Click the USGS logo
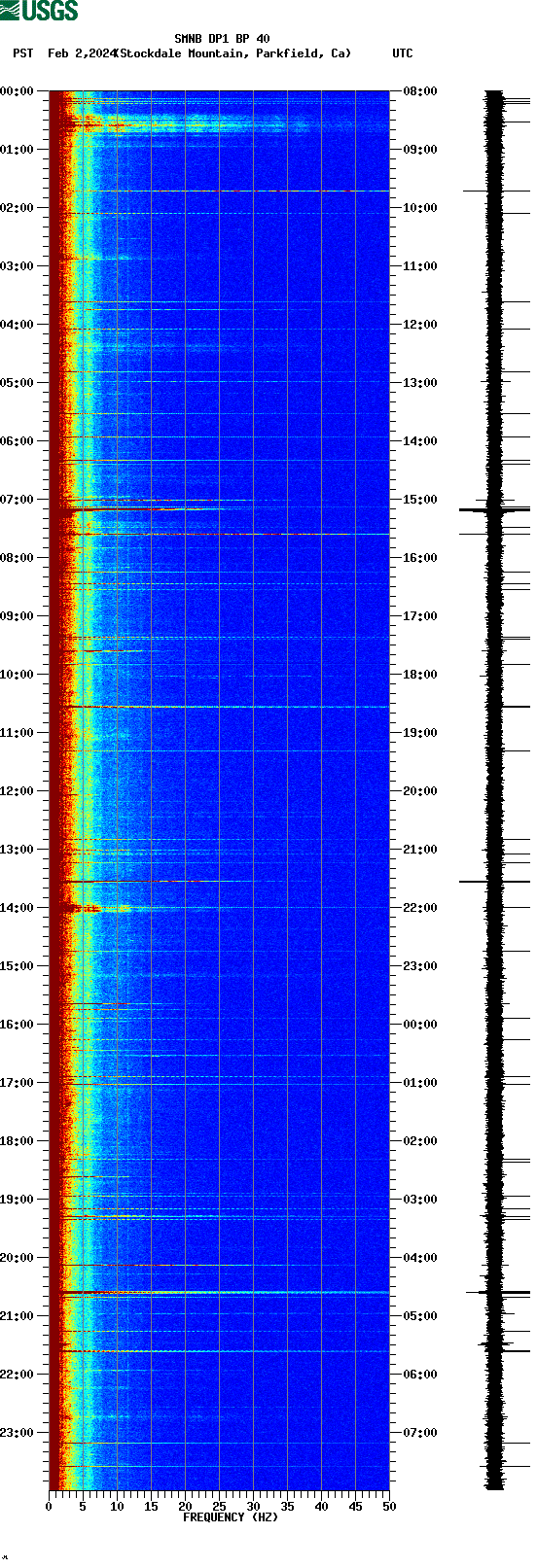Image resolution: width=537 pixels, height=1568 pixels. [39, 11]
